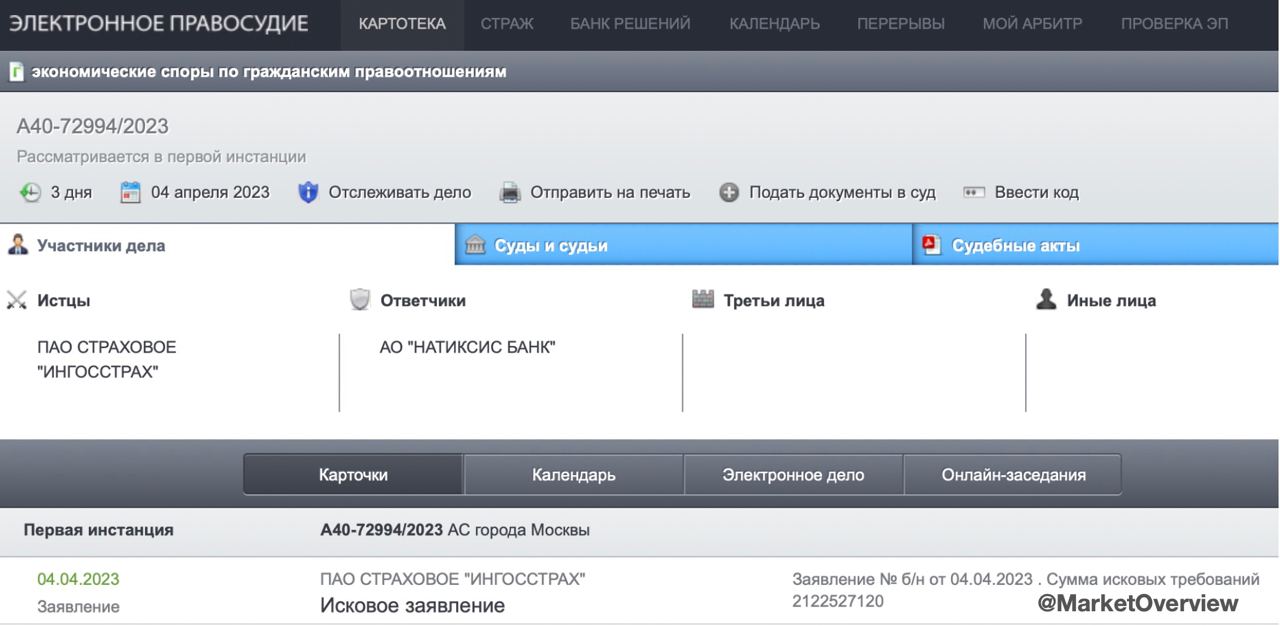Click the ЭЛЕКТРОННОЕ ПРАВОСУДИЕ logo text
Viewport: 1280px width, 626px height.
[159, 24]
